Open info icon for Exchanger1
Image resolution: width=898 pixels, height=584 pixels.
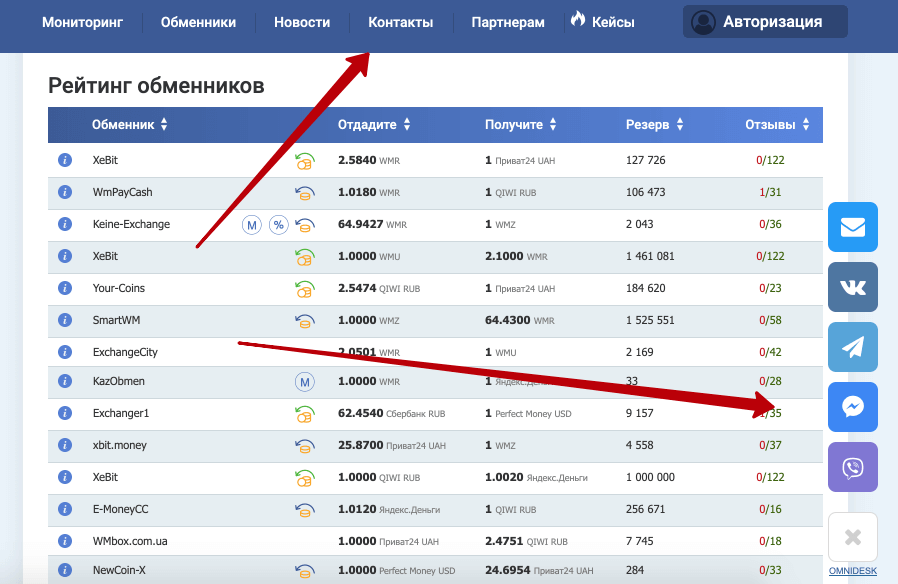coord(65,413)
